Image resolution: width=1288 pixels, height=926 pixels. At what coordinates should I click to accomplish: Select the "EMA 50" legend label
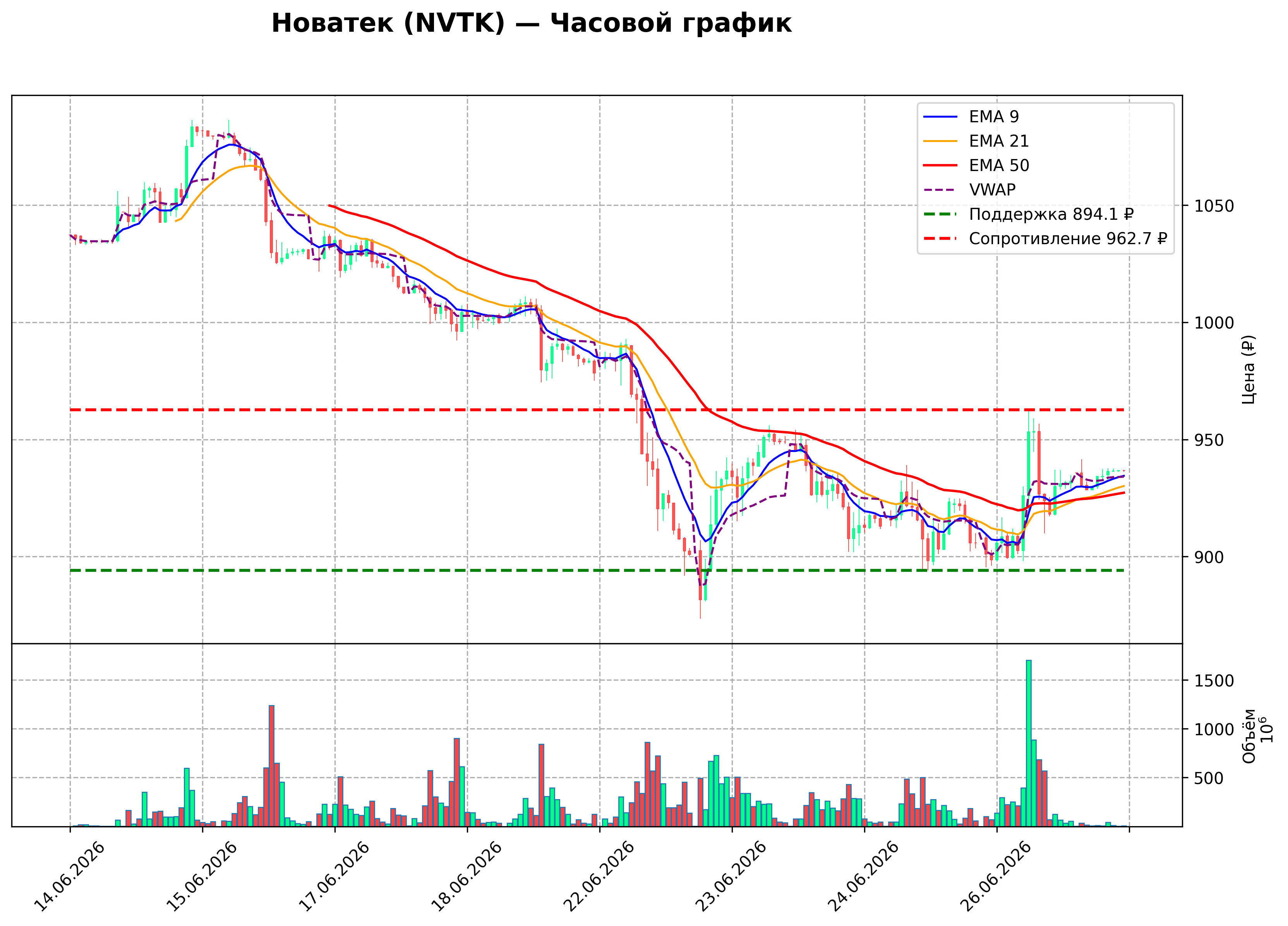tap(999, 165)
